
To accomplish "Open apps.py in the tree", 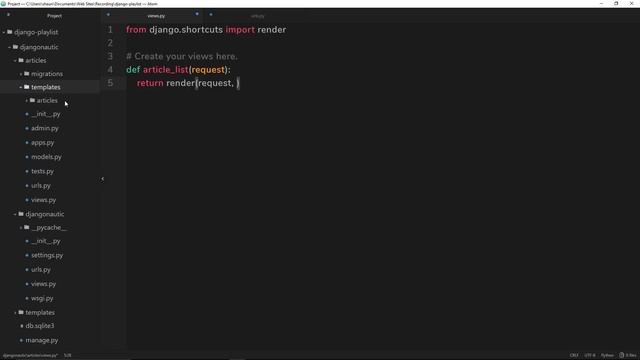I will (42, 143).
